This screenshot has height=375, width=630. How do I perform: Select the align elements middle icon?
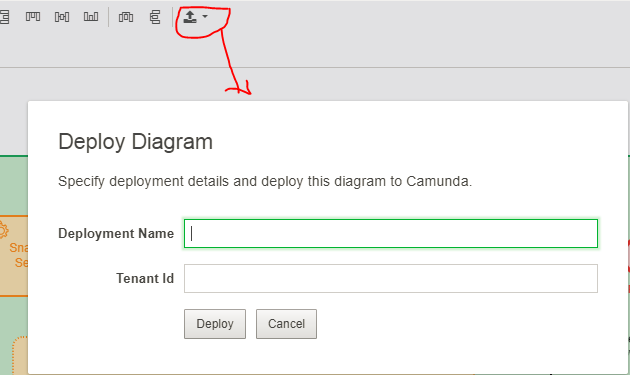tap(62, 17)
